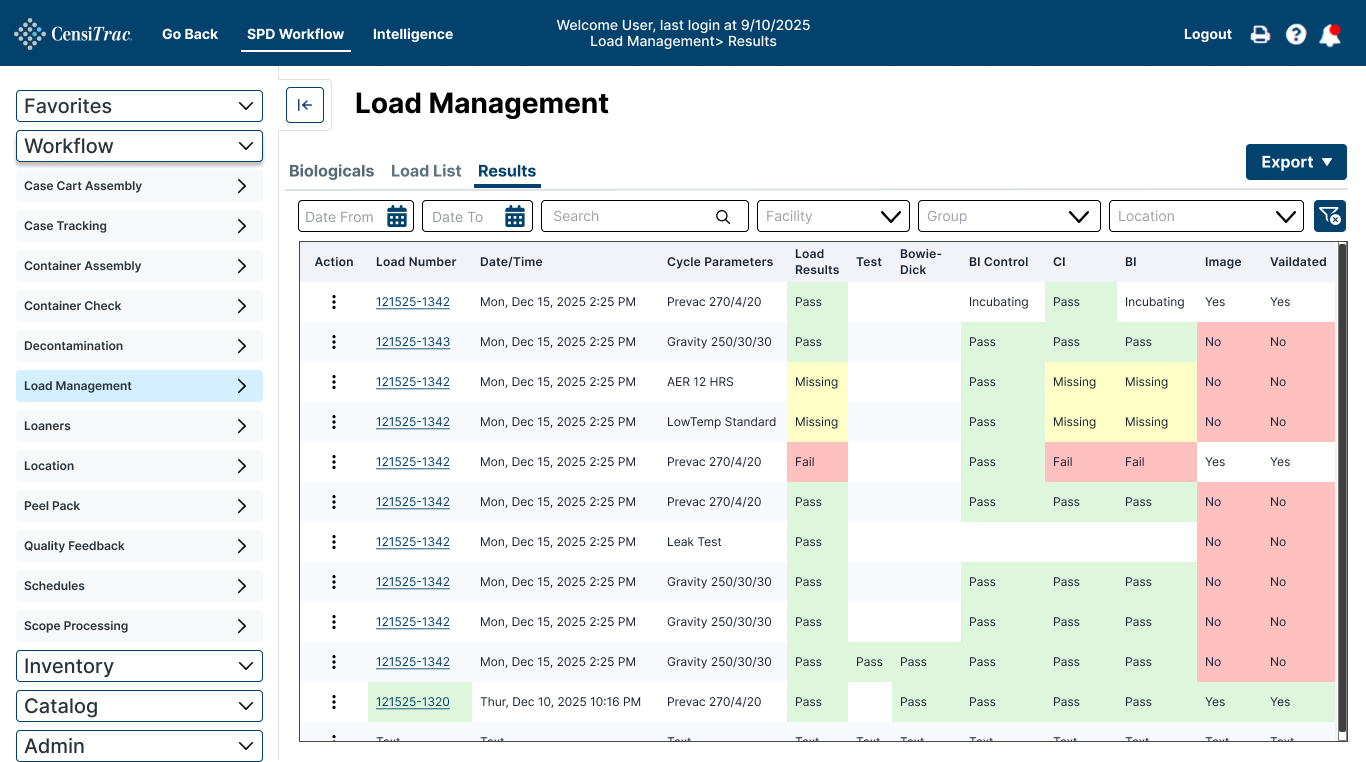This screenshot has width=1366, height=762.
Task: Select Loaners in Workflow menu
Action: (x=139, y=426)
